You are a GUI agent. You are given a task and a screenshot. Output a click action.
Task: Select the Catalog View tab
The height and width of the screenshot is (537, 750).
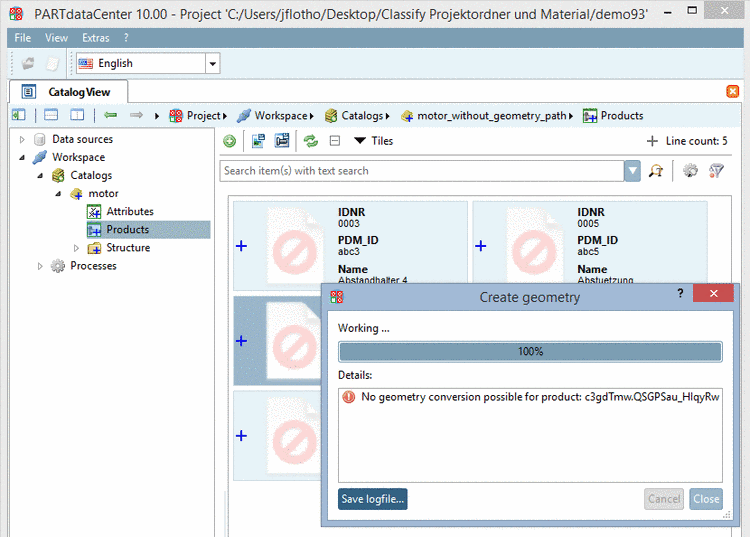[x=68, y=92]
